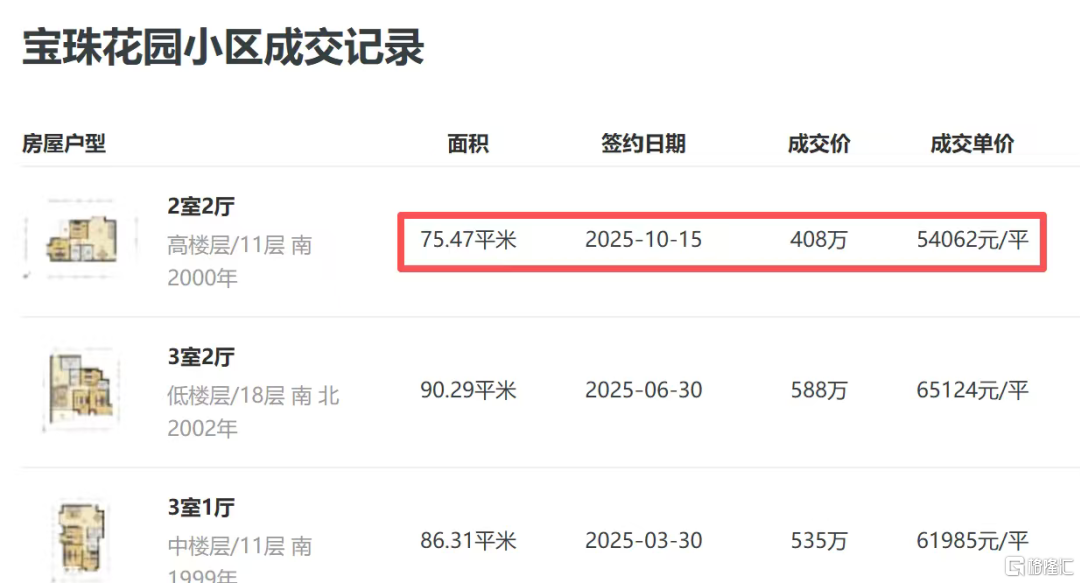Click the 面积 column header
Screen dimensions: 1080x583
coord(468,144)
